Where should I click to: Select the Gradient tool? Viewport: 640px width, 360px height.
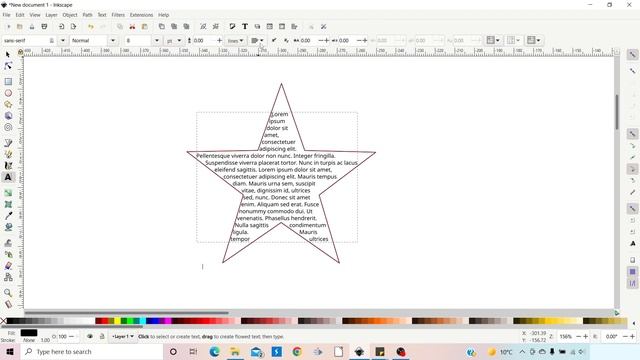(8, 193)
